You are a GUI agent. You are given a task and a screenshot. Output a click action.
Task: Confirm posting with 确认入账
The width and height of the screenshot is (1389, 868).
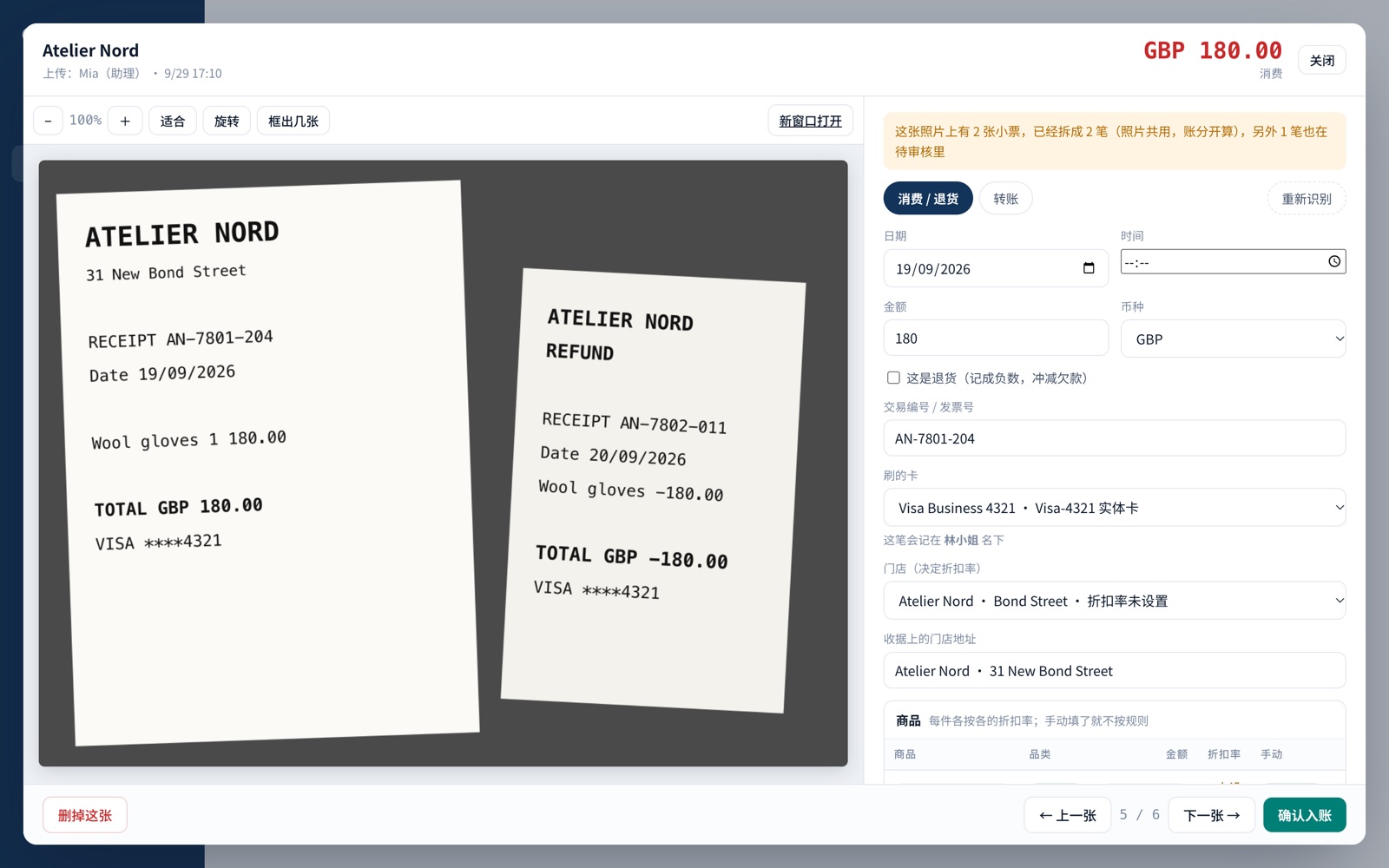click(x=1305, y=815)
